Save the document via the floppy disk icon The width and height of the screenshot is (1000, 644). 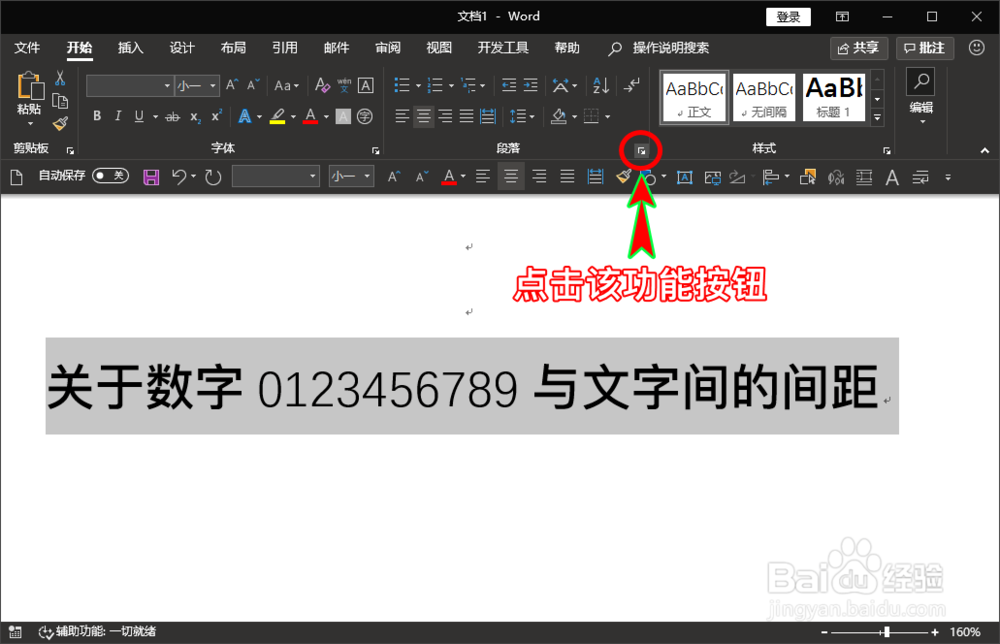pos(150,176)
